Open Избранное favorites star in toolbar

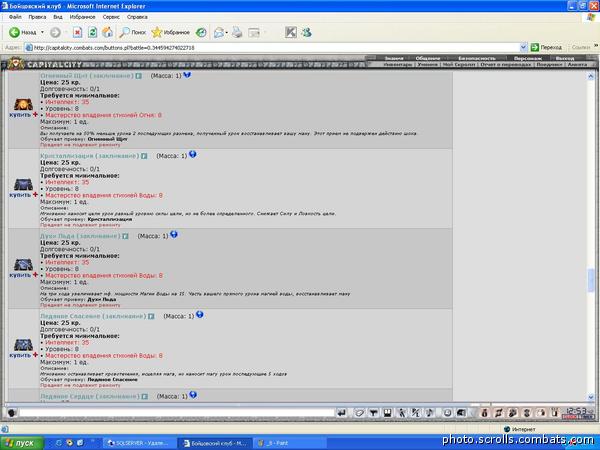(x=171, y=33)
